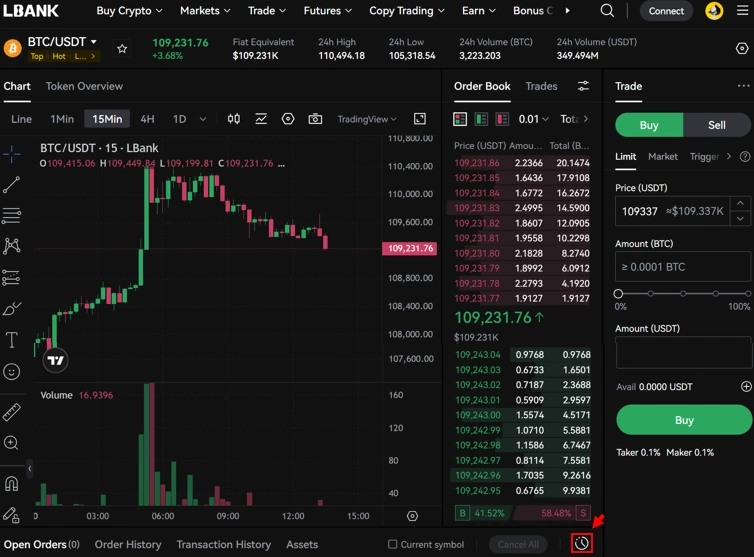Image resolution: width=754 pixels, height=557 pixels.
Task: Show more order types after Trigger
Action: point(729,156)
